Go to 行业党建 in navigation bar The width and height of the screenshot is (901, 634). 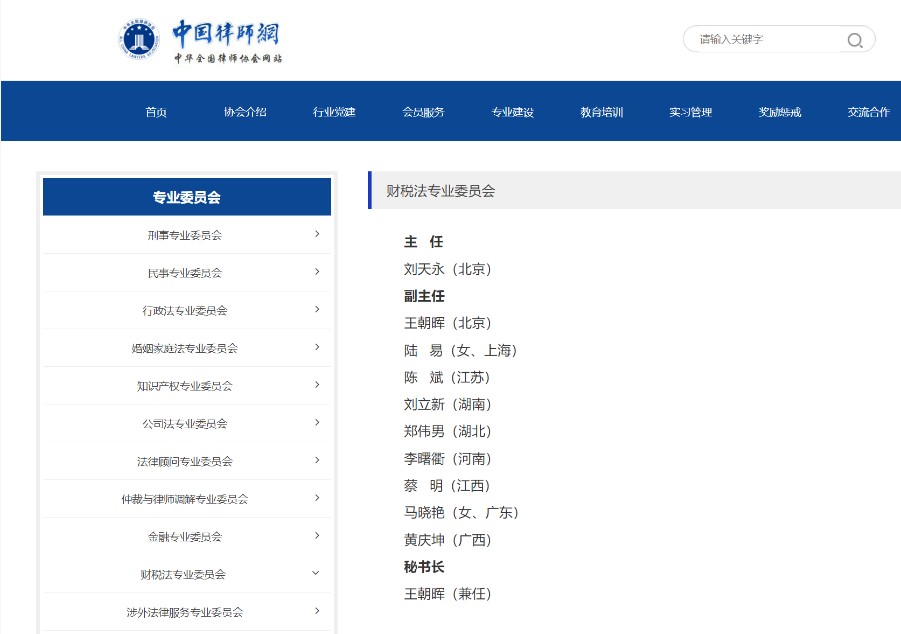[334, 112]
